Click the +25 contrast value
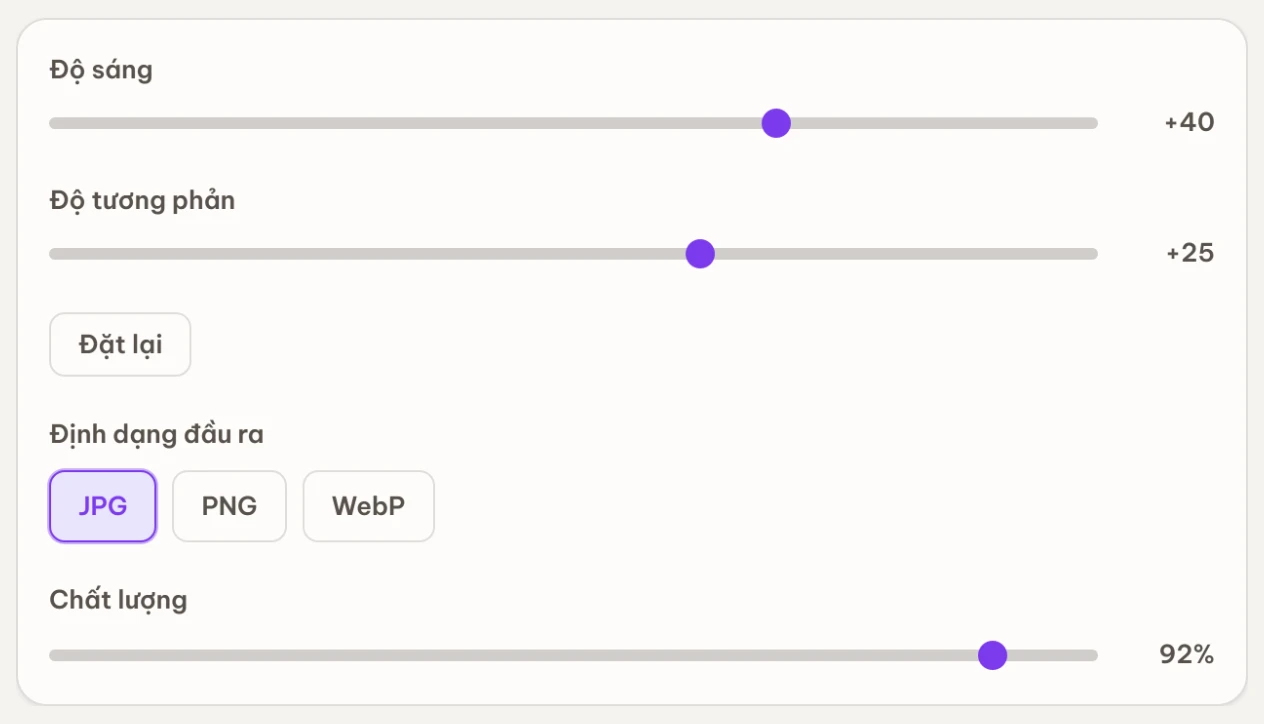Viewport: 1264px width, 724px height. tap(1190, 253)
